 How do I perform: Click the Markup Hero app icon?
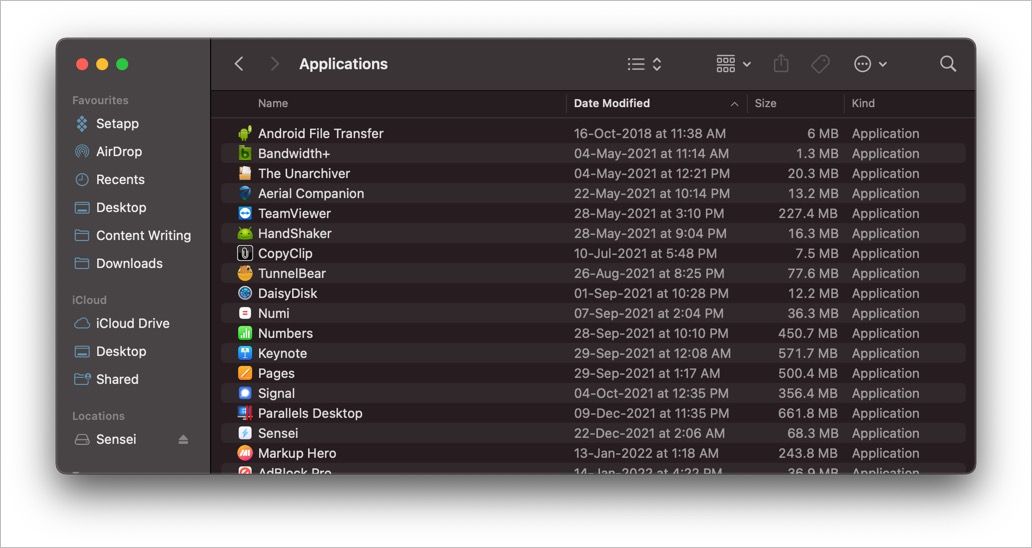point(245,453)
